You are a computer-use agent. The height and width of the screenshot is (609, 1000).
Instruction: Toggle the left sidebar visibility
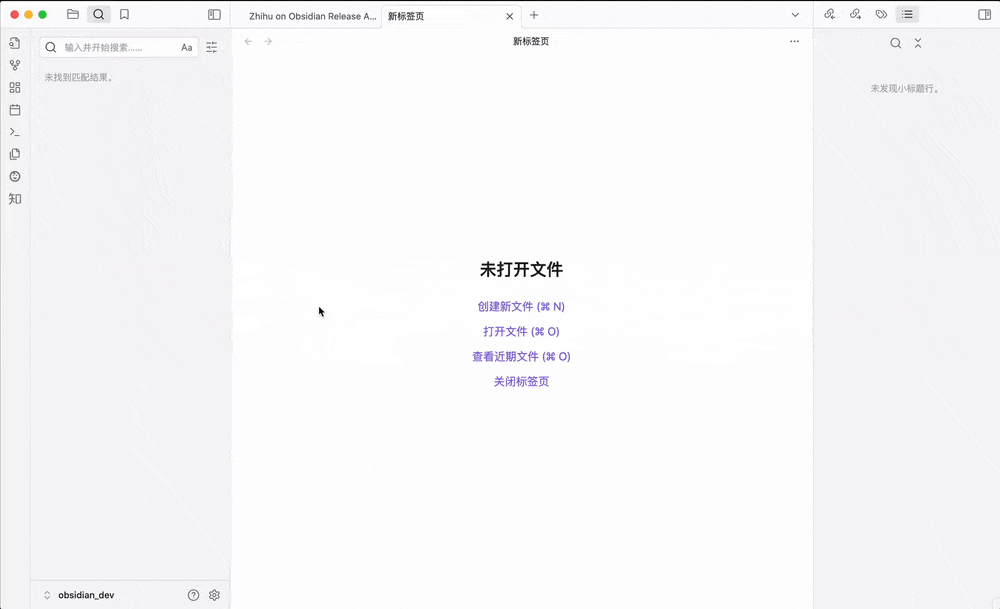(213, 14)
